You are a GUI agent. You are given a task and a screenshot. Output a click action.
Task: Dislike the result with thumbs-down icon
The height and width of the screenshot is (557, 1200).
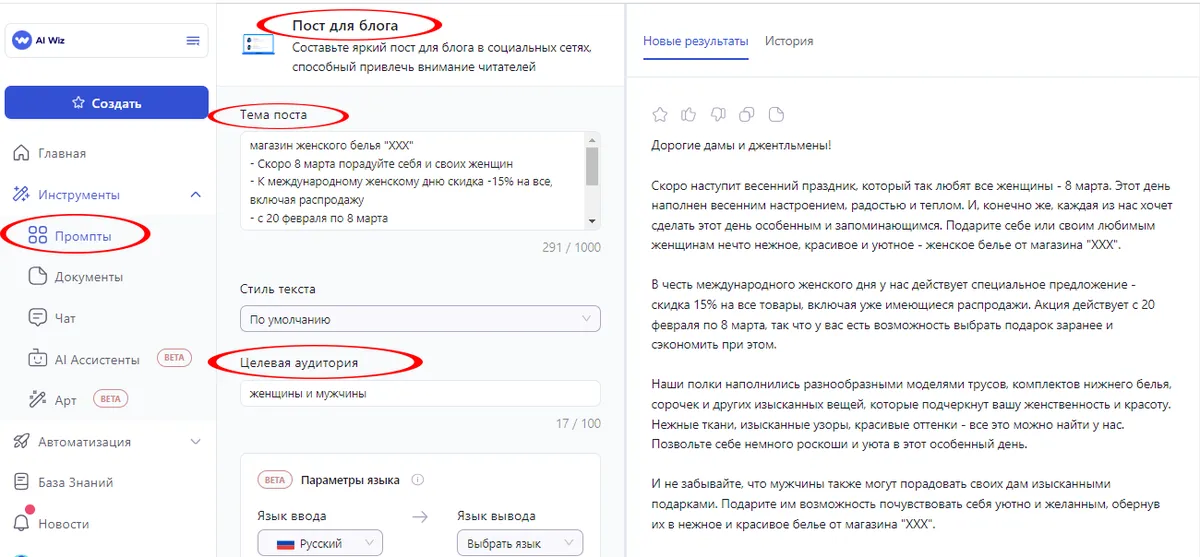click(717, 113)
